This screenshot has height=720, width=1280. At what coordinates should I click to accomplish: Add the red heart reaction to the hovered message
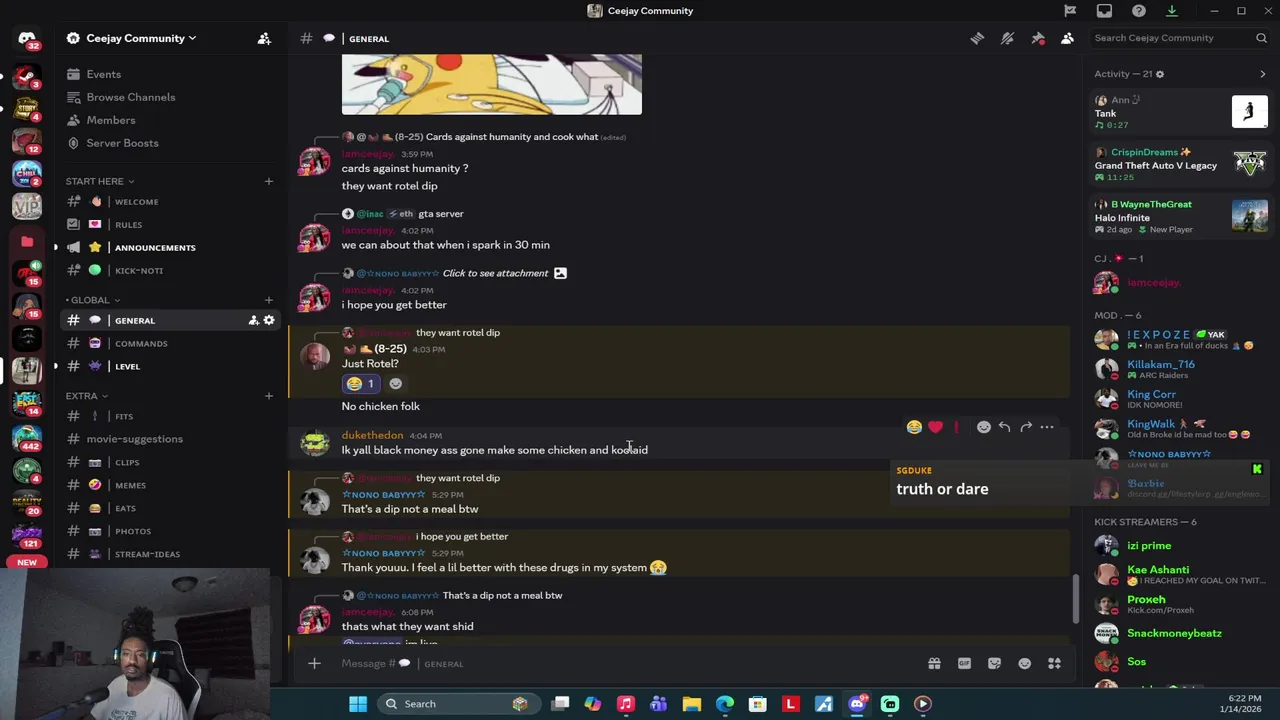tap(935, 427)
